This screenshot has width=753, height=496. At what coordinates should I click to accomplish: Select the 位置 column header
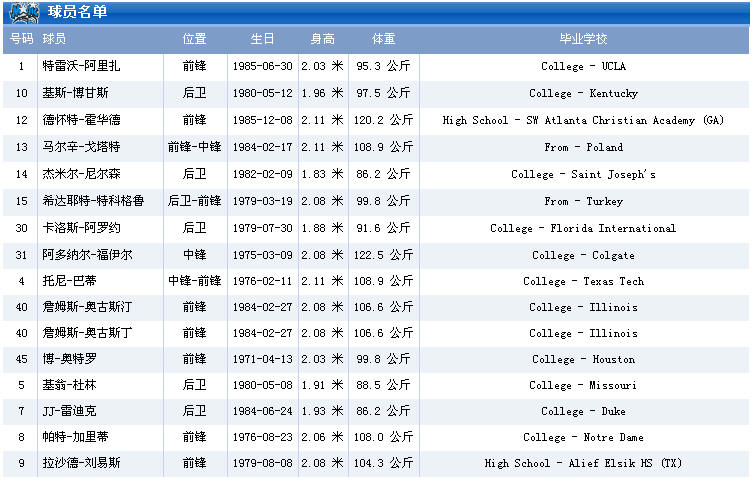coord(194,39)
